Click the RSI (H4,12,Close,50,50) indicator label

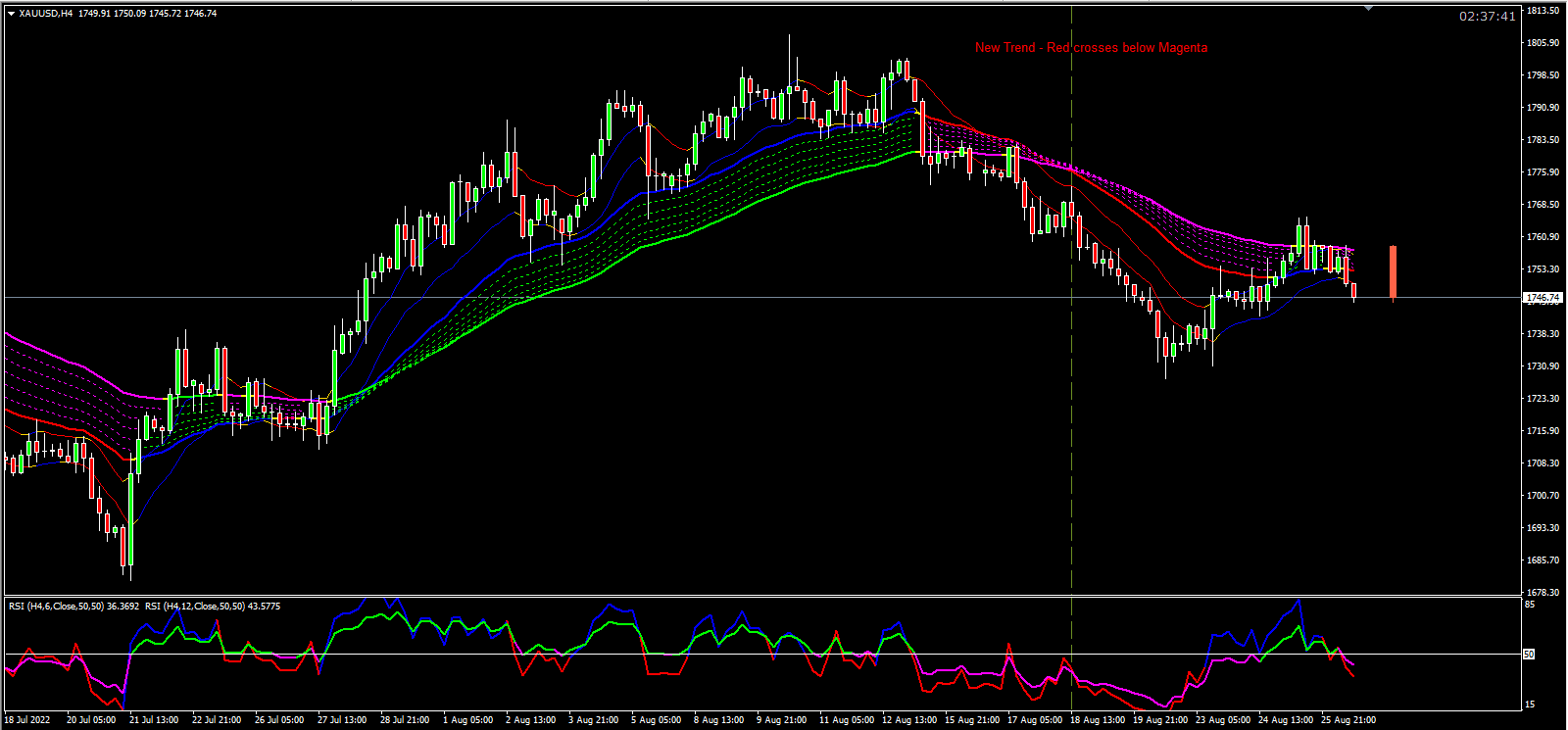(213, 607)
